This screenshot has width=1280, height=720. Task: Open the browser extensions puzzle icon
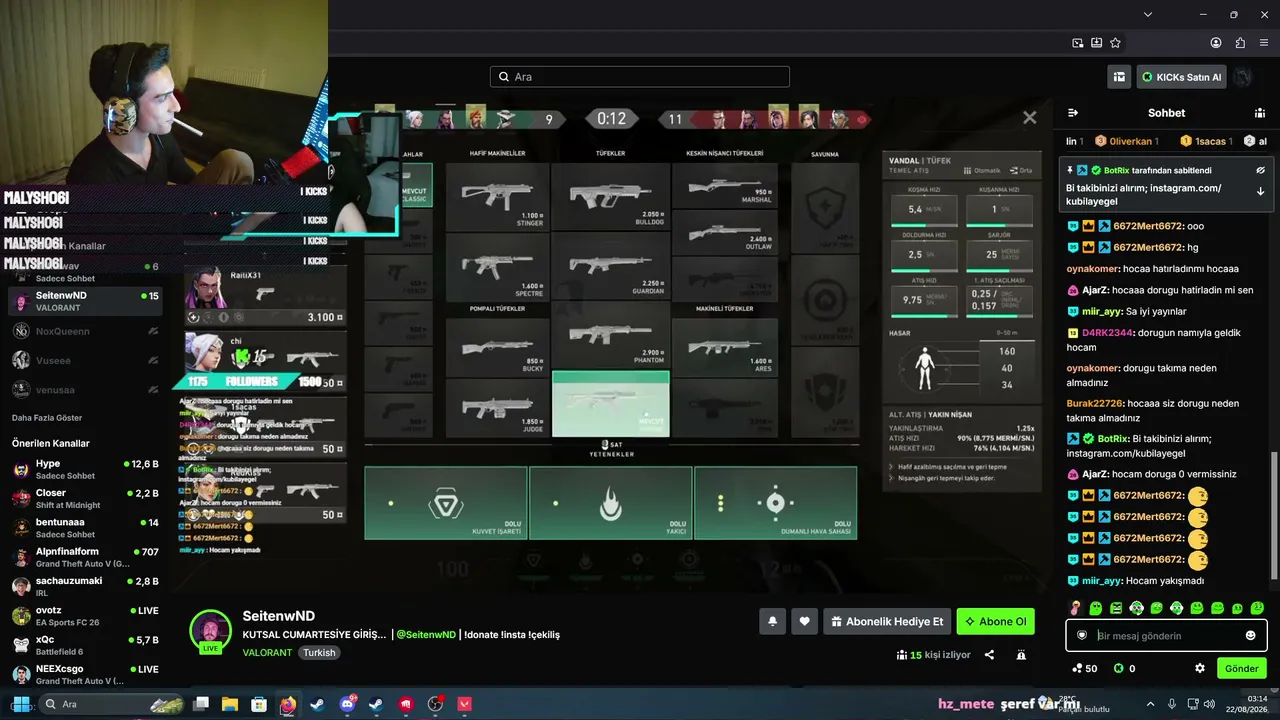click(x=1240, y=43)
